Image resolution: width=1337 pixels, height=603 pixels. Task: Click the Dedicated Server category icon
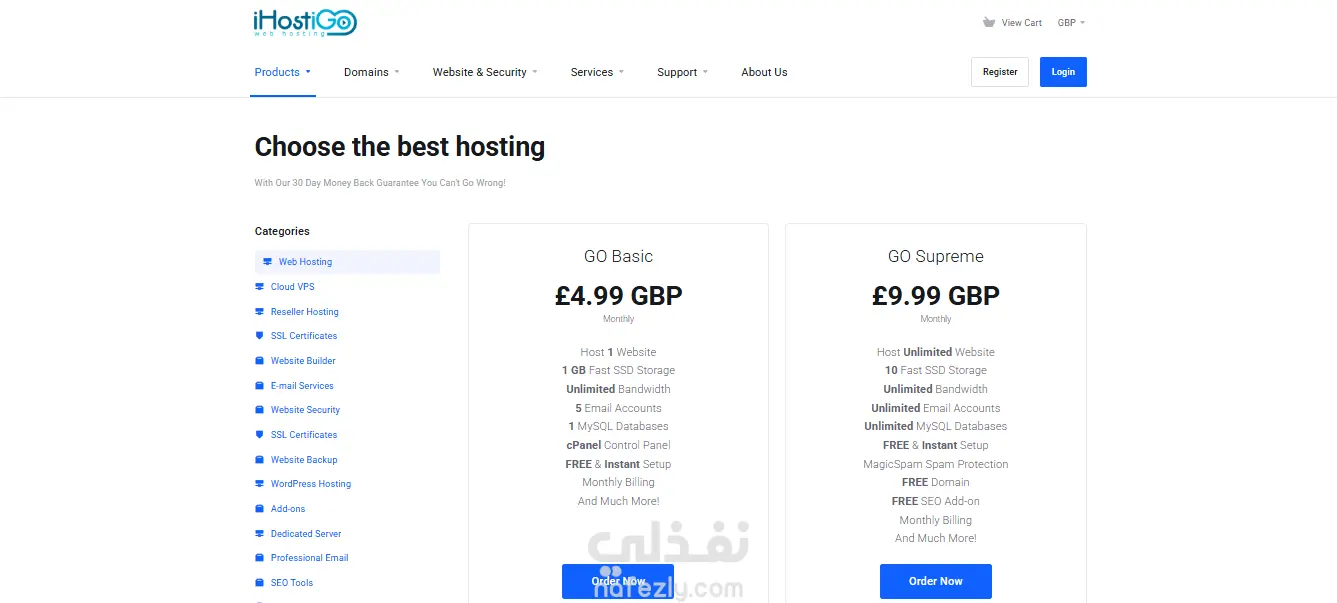pos(260,534)
